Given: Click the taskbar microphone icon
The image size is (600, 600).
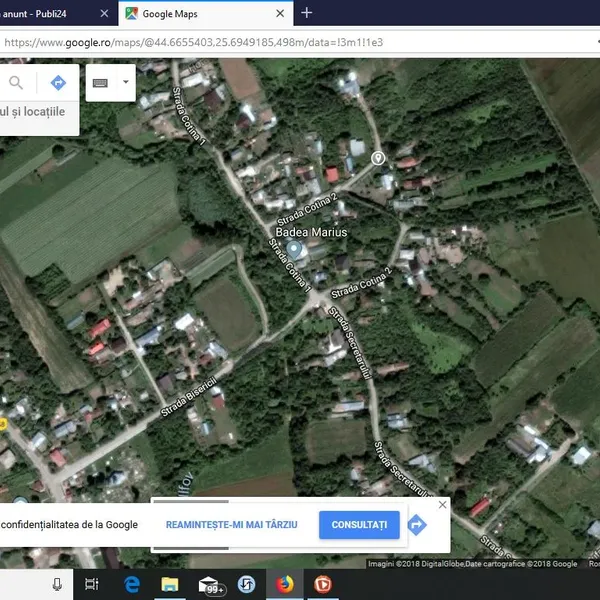Looking at the screenshot, I should 57,584.
